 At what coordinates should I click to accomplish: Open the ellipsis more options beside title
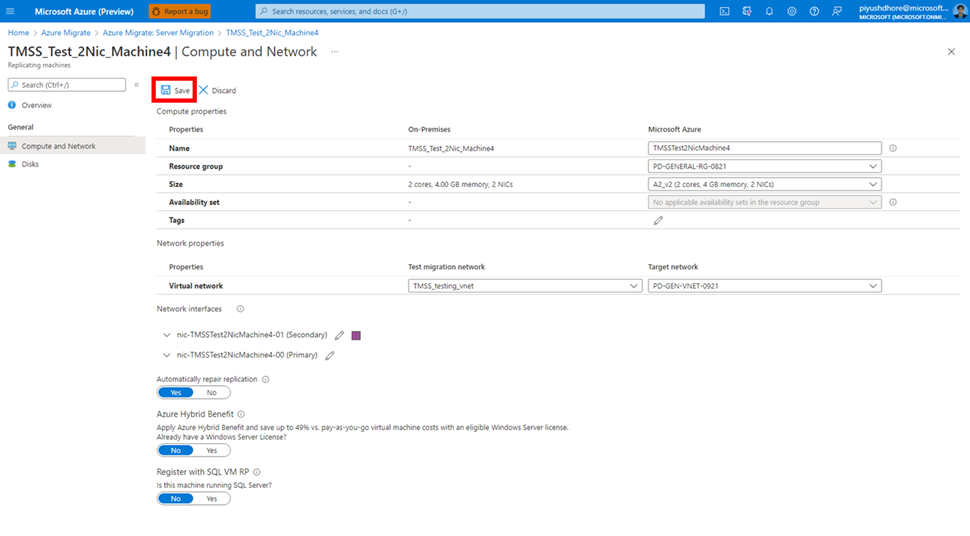point(335,52)
